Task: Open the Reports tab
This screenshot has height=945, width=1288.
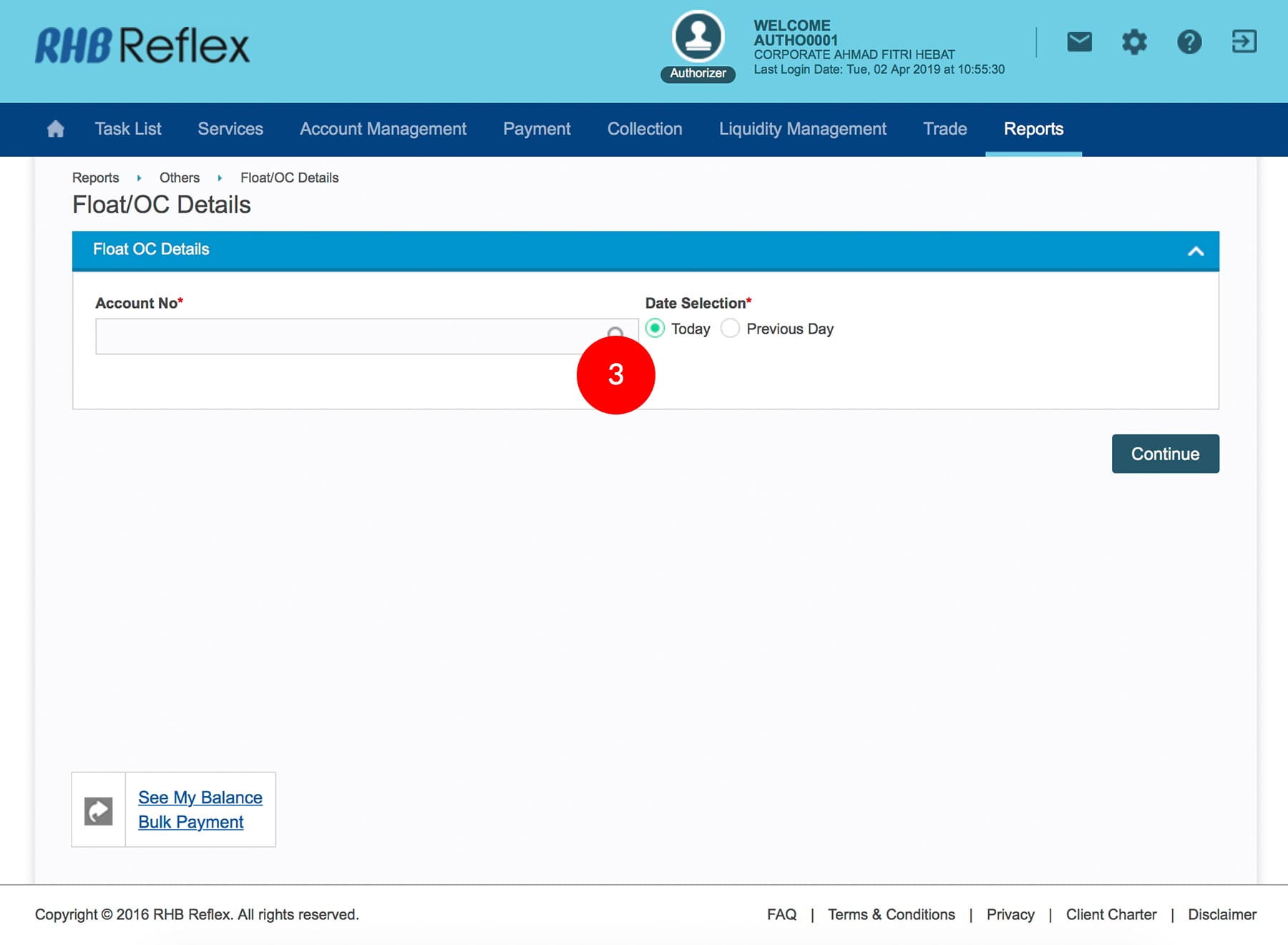Action: (1033, 129)
